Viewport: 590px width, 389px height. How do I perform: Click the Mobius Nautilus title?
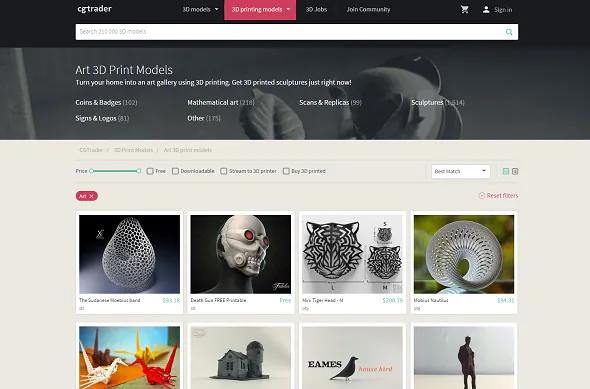[431, 300]
